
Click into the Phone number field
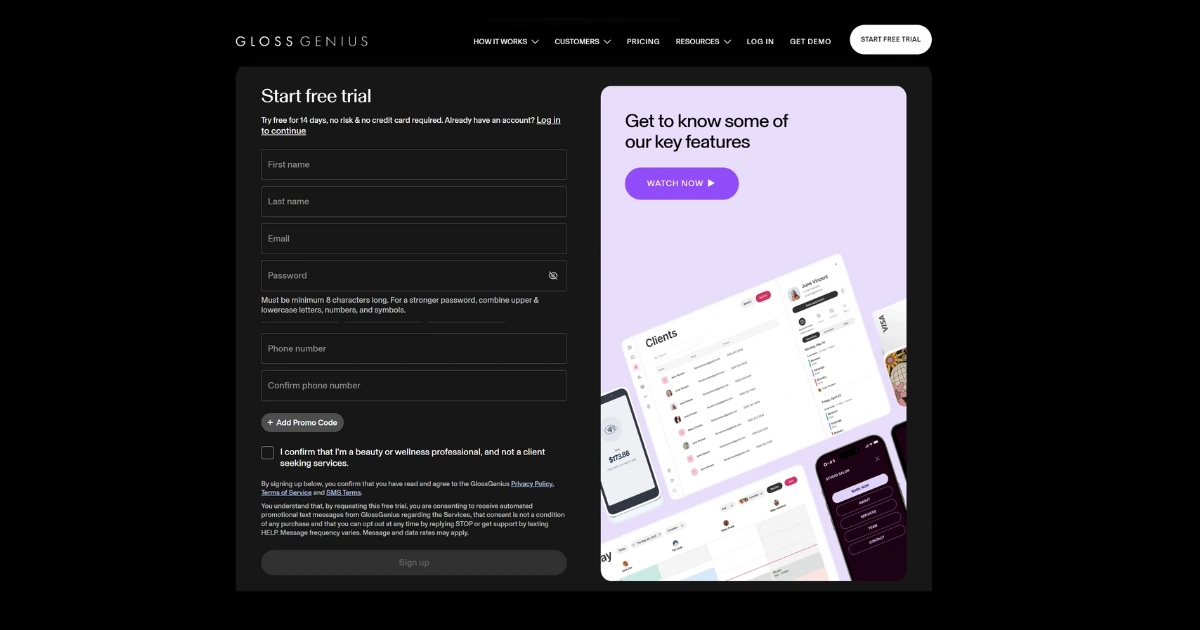pos(414,349)
